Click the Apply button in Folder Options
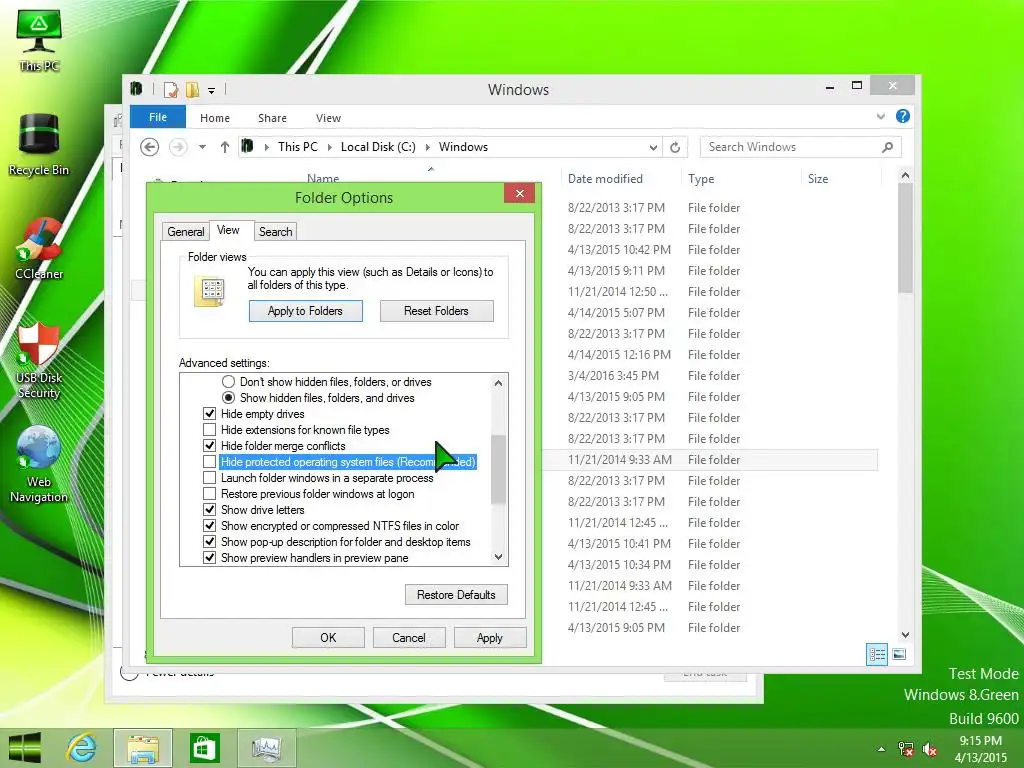Screen dimensions: 1024x768 490,637
